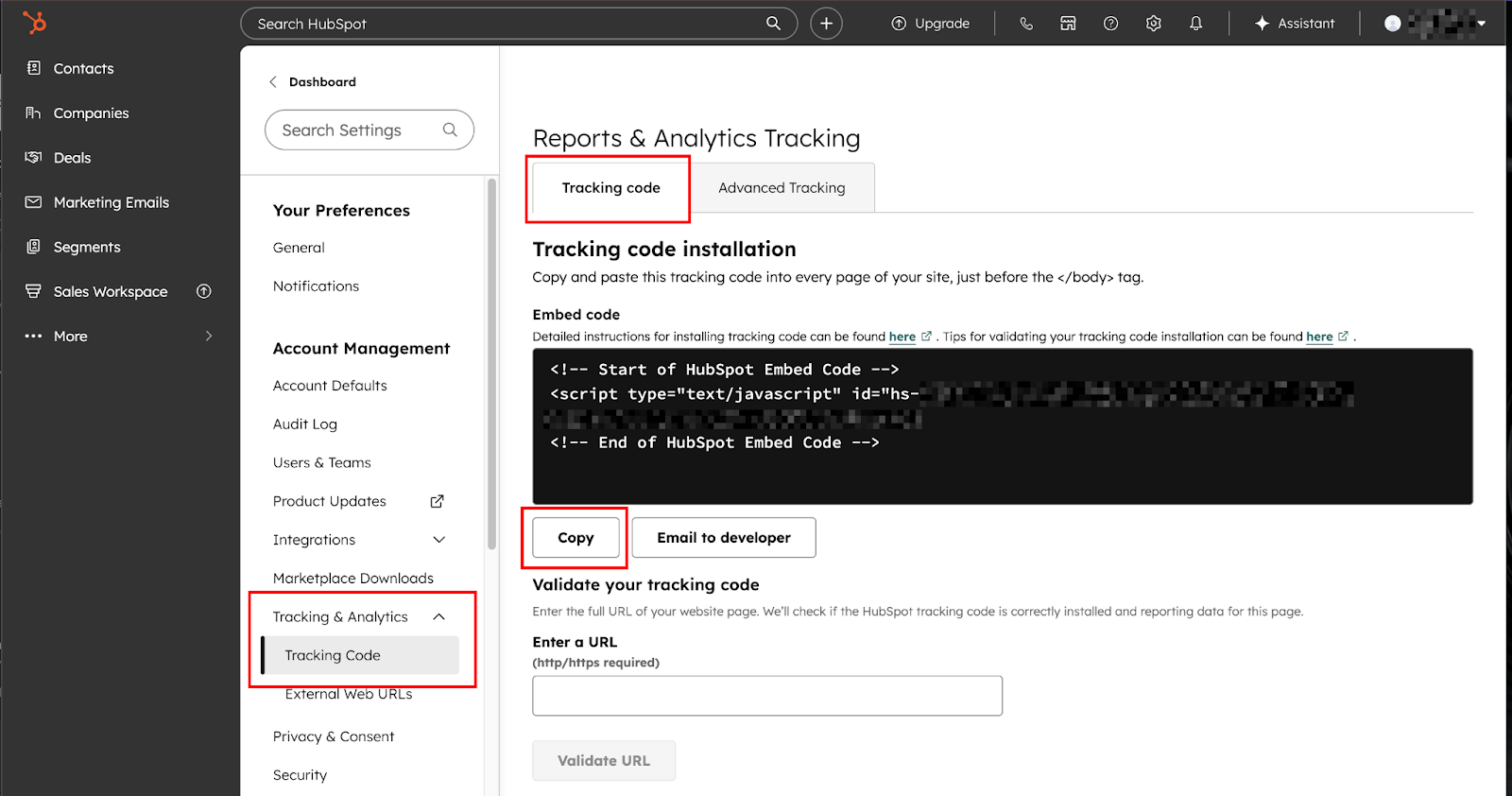This screenshot has height=796, width=1512.
Task: Click the three dots More icon
Action: tap(34, 336)
